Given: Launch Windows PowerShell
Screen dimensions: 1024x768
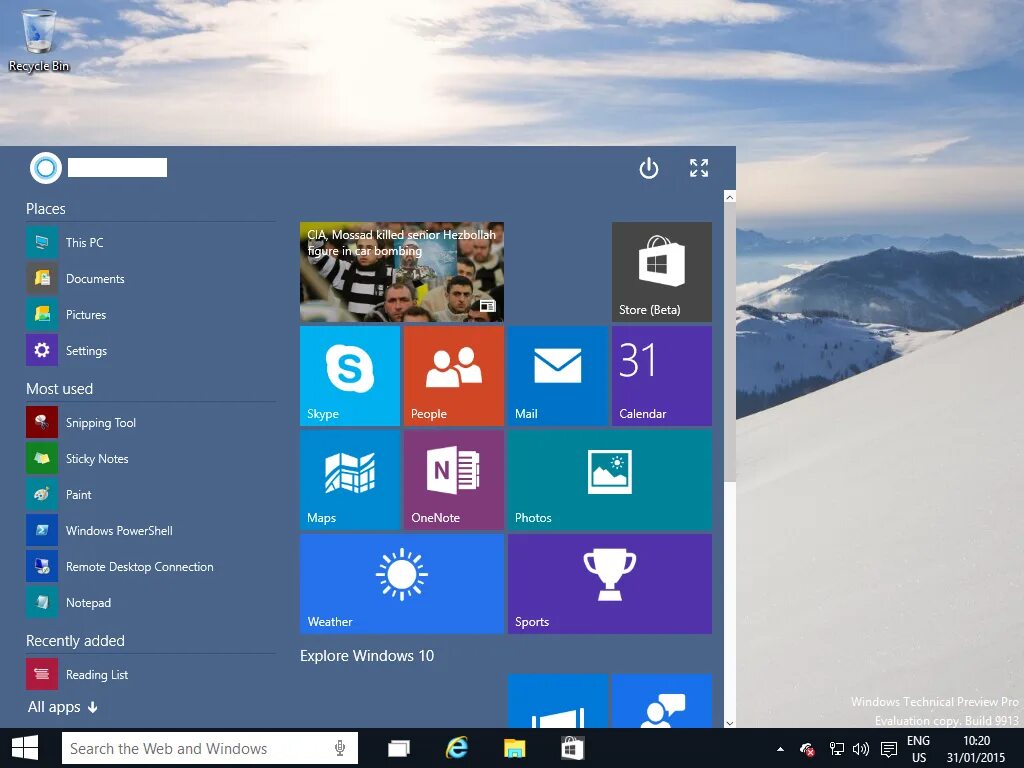Looking at the screenshot, I should (150, 530).
